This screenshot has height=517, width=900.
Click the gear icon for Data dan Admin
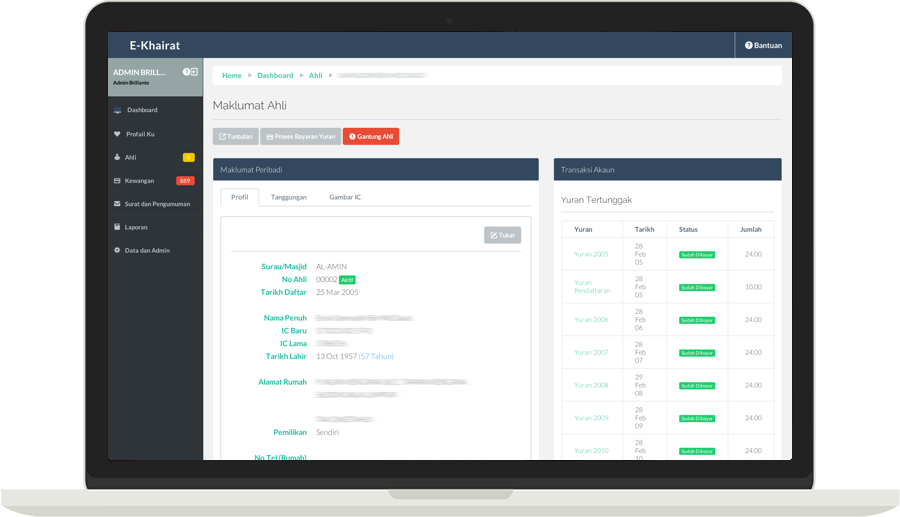(117, 250)
